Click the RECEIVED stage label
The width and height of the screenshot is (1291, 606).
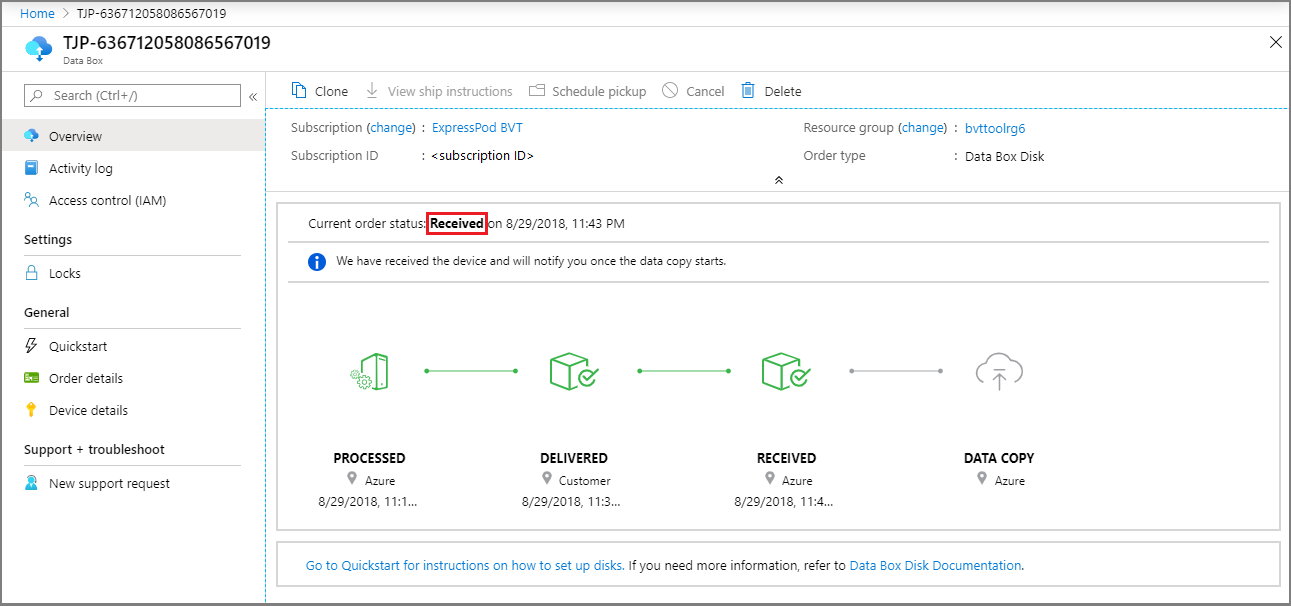(786, 458)
